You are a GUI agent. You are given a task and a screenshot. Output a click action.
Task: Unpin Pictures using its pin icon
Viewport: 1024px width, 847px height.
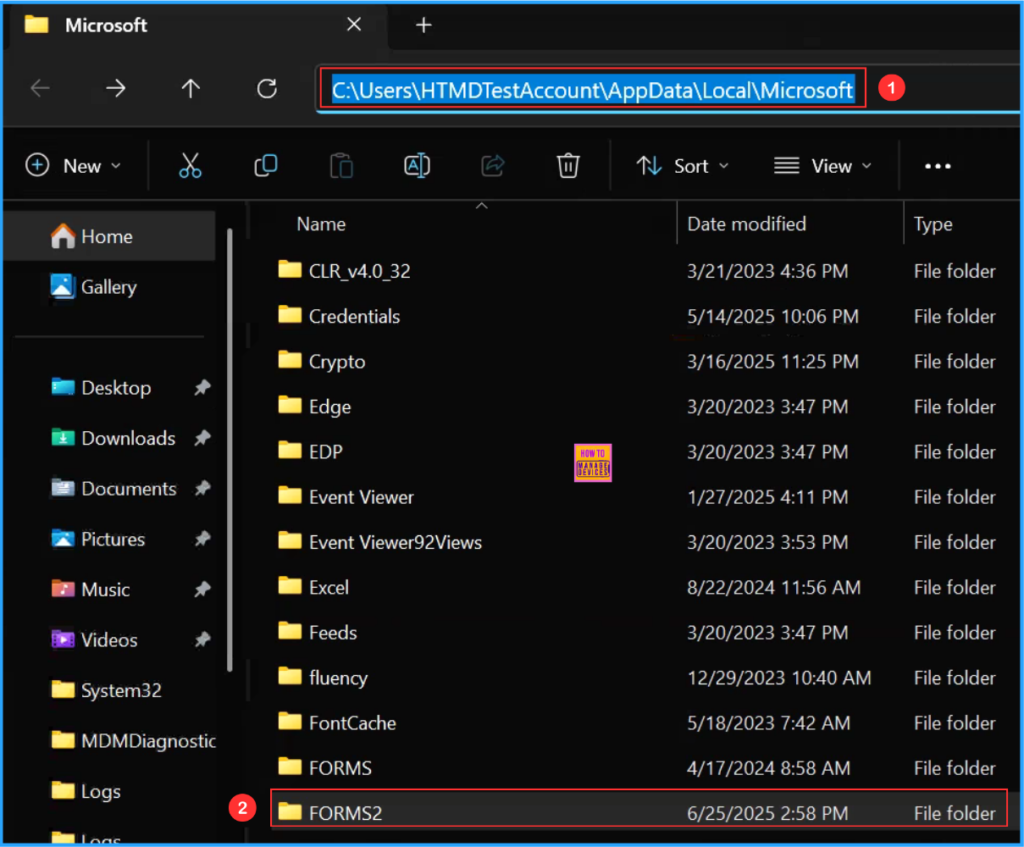click(x=202, y=539)
